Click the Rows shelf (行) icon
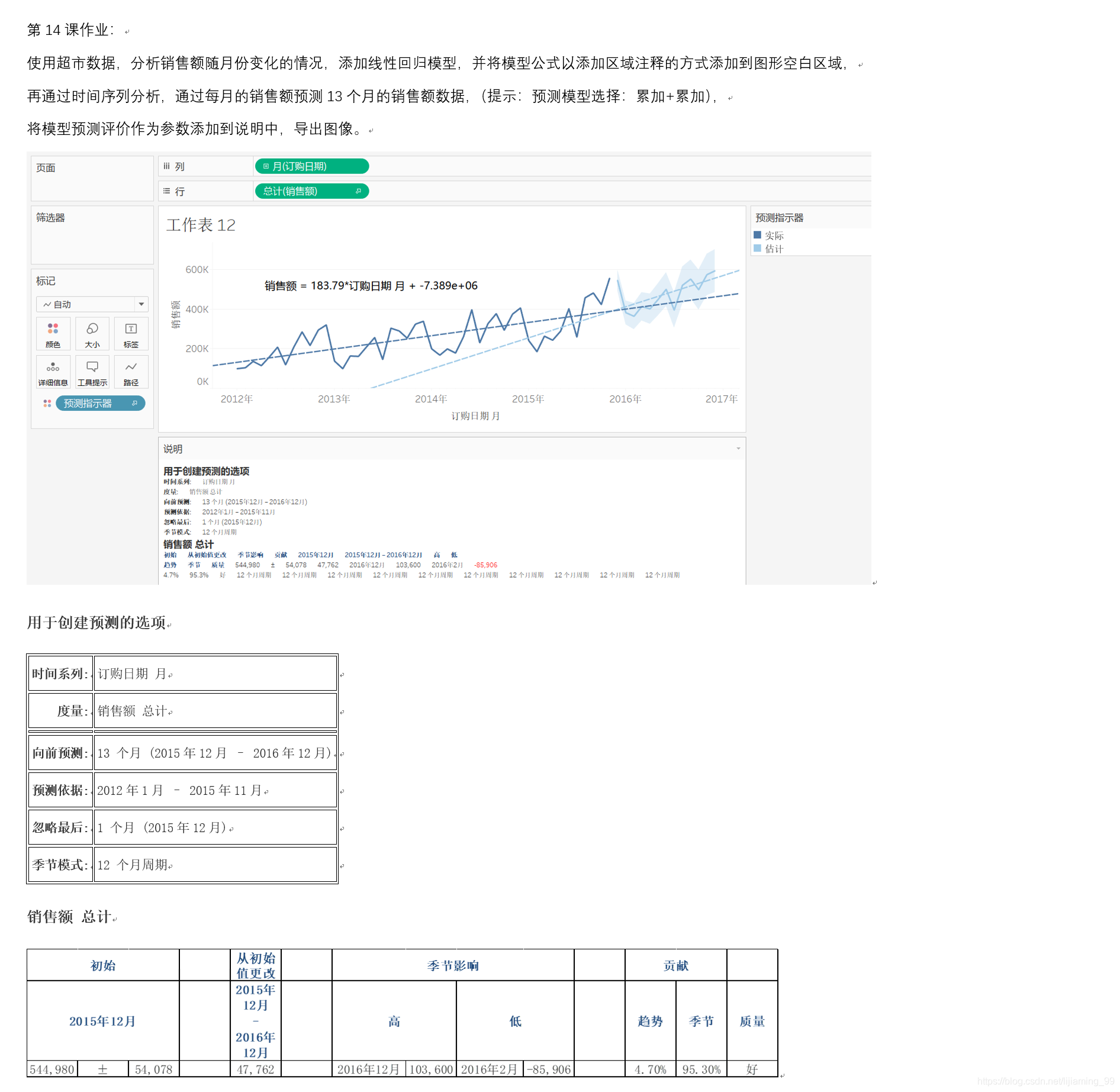This screenshot has height=1092, width=1120. coord(166,191)
